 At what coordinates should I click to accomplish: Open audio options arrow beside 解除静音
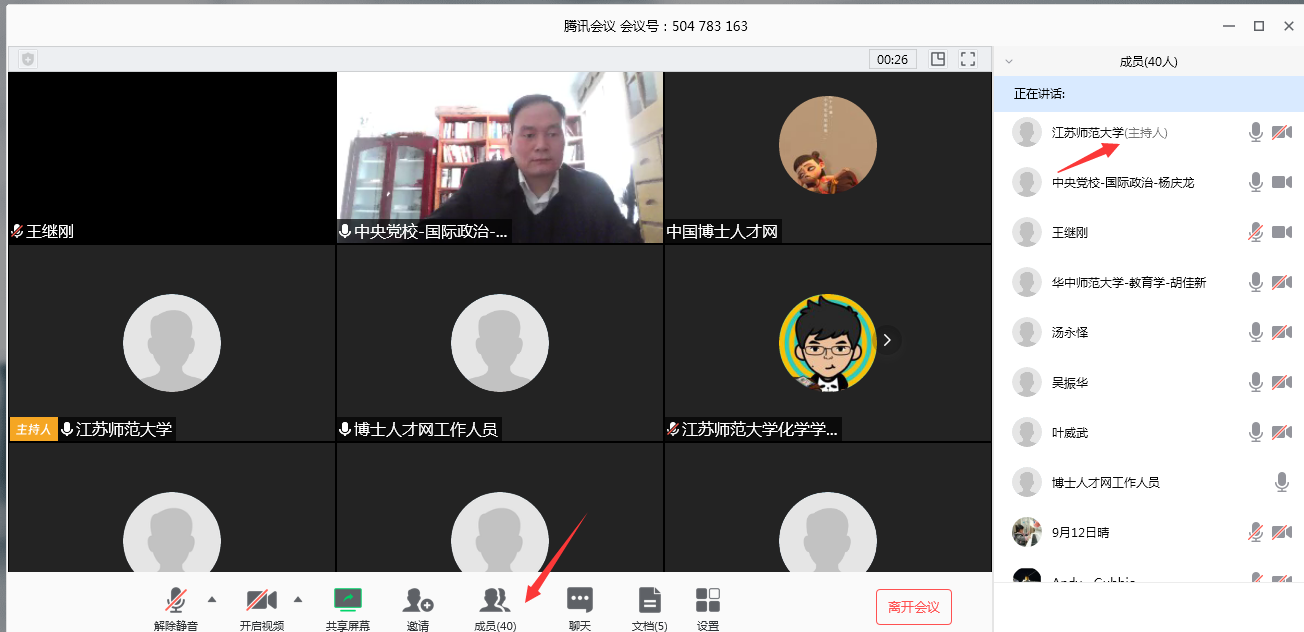point(211,600)
